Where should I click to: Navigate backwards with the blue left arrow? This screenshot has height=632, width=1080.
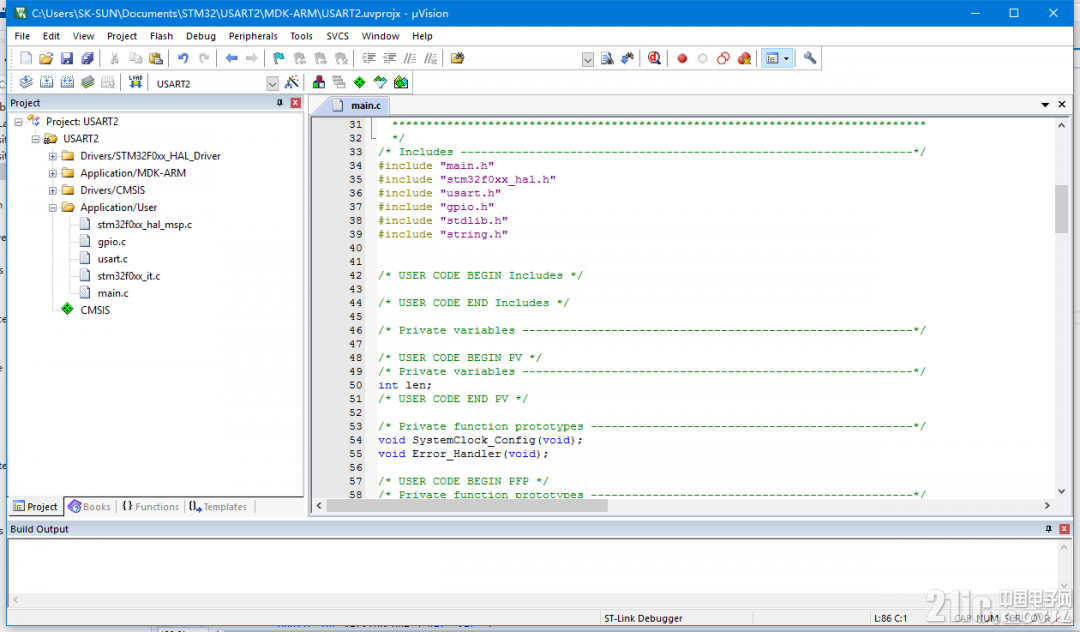pyautogui.click(x=231, y=59)
